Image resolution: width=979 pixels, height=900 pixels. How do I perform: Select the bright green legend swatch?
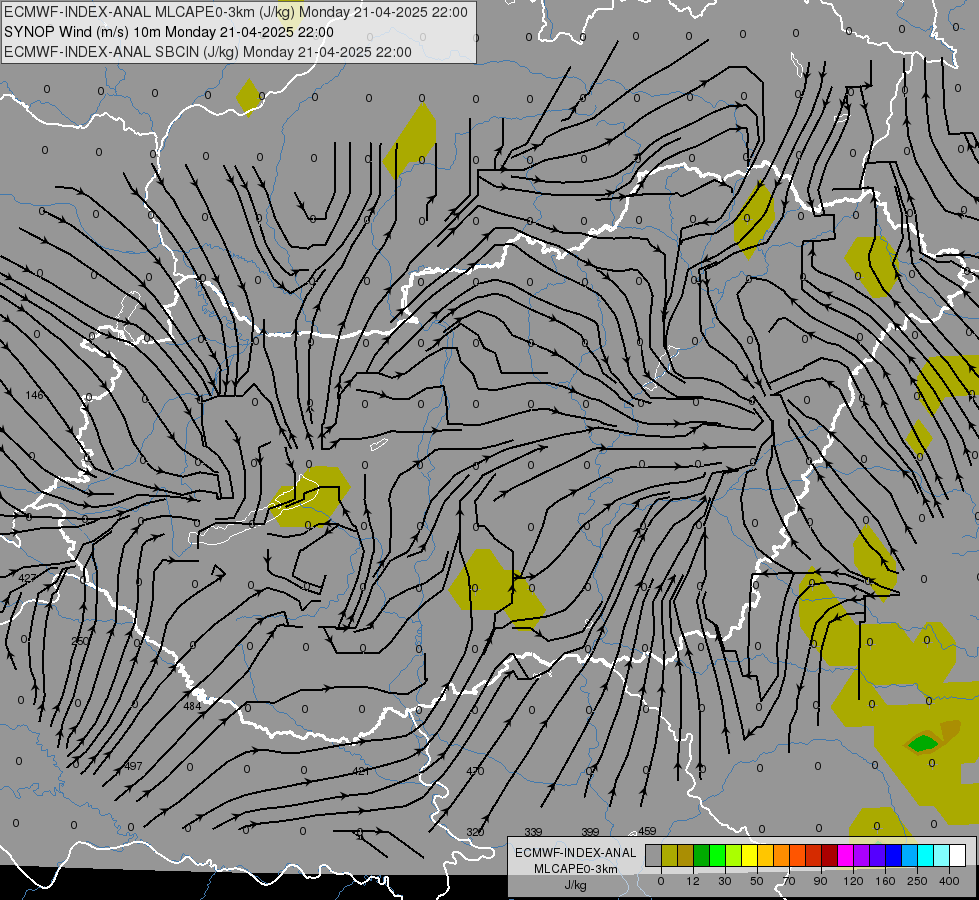click(x=717, y=855)
